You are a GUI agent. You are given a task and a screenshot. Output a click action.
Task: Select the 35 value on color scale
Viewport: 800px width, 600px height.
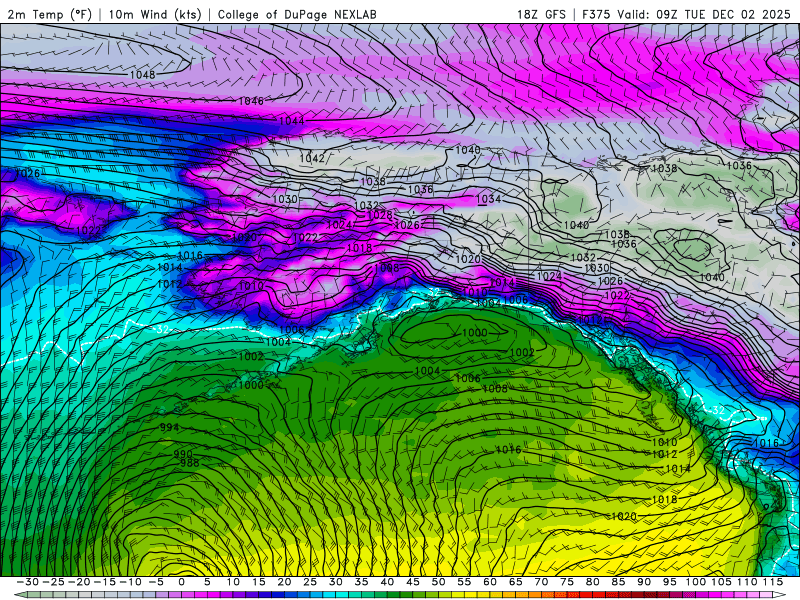tap(361, 582)
